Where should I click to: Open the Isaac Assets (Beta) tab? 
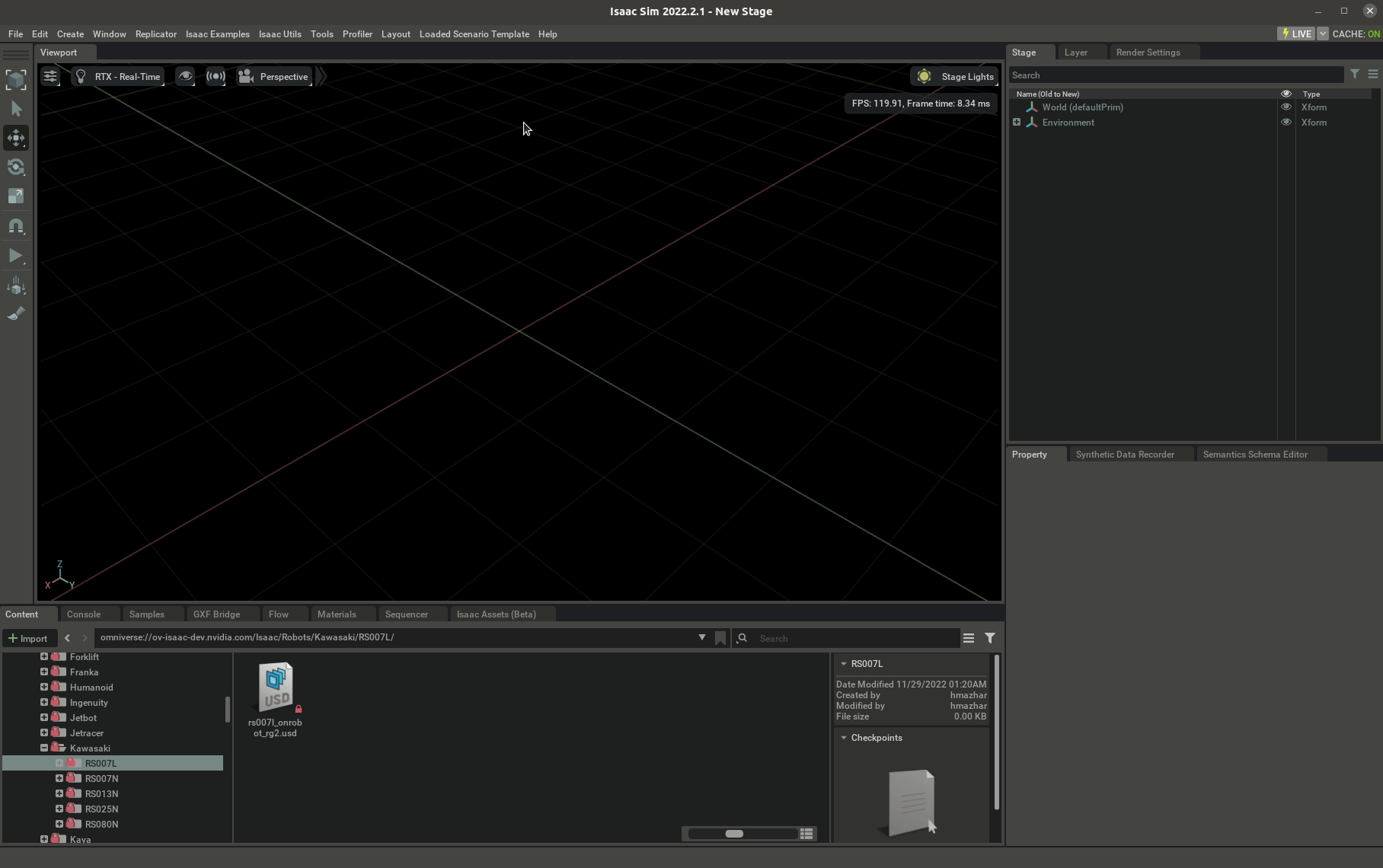point(497,614)
